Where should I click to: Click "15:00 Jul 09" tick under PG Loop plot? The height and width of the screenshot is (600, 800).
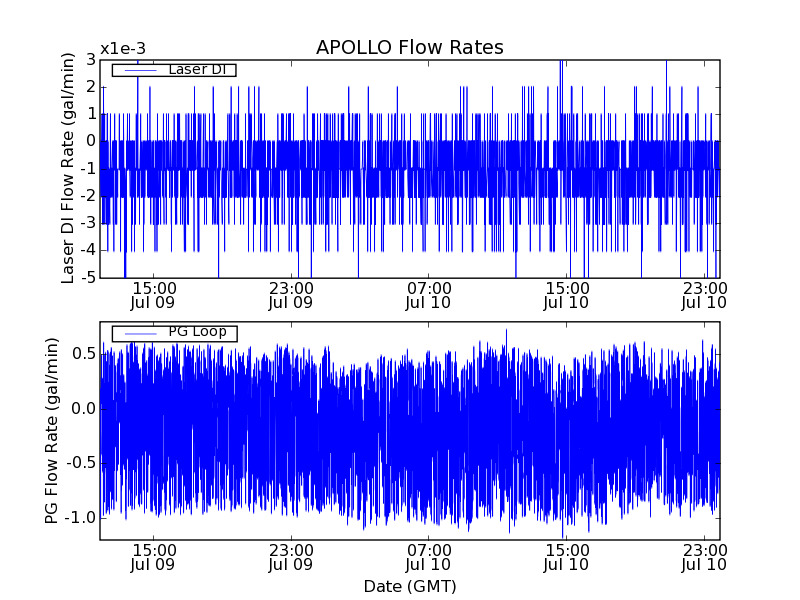click(154, 557)
